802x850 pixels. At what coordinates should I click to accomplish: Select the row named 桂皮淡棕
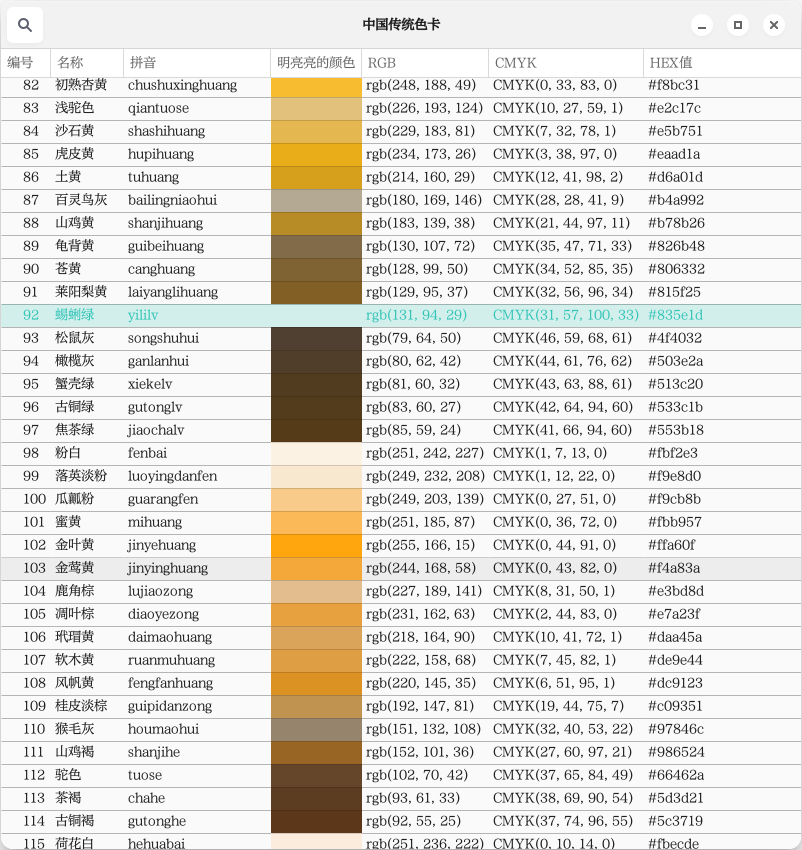(x=401, y=706)
